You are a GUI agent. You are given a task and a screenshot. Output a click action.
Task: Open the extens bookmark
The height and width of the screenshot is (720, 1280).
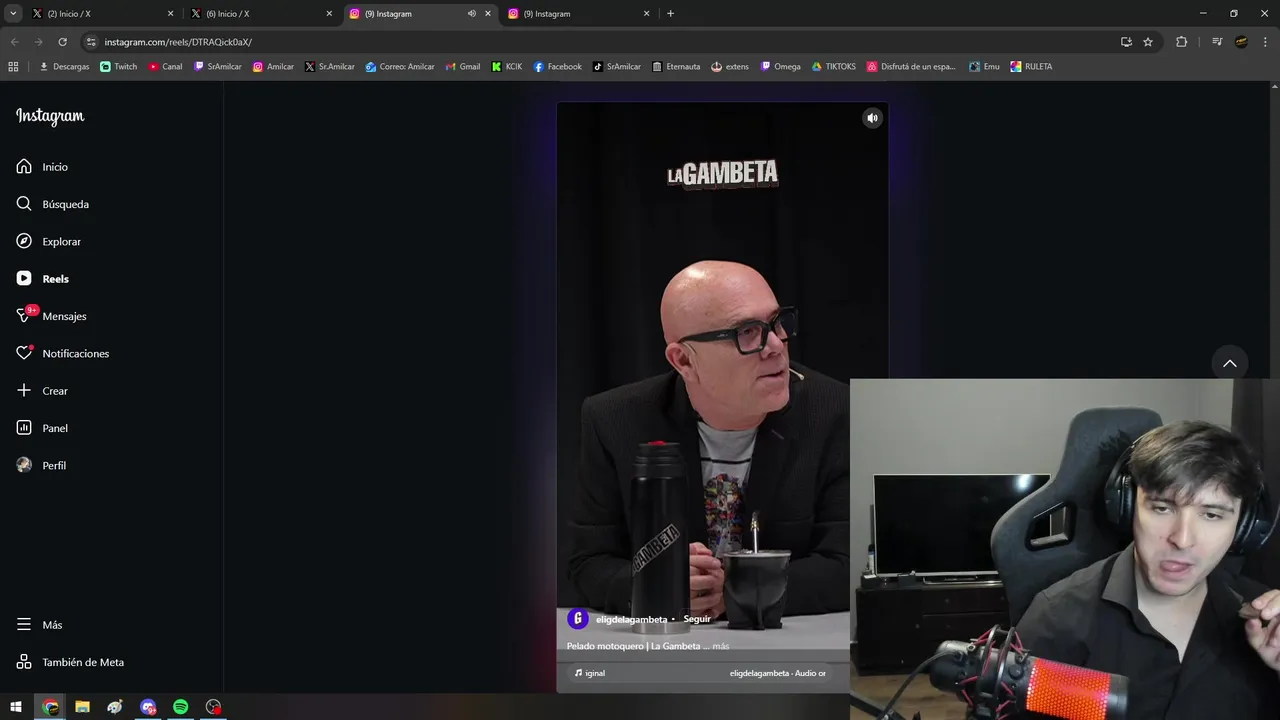coord(730,67)
